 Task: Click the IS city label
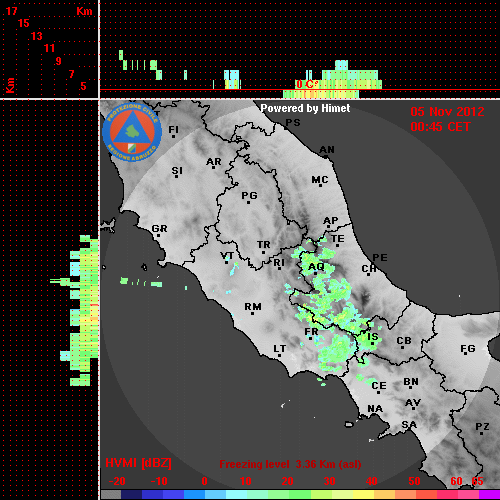coord(373,337)
